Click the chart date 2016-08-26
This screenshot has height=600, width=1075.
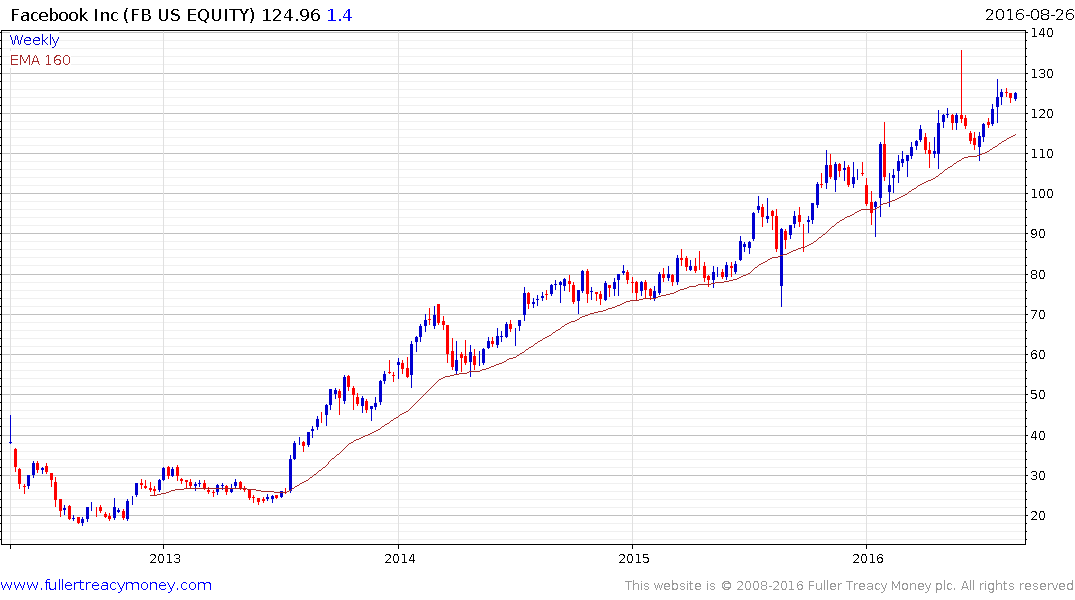(x=1029, y=14)
